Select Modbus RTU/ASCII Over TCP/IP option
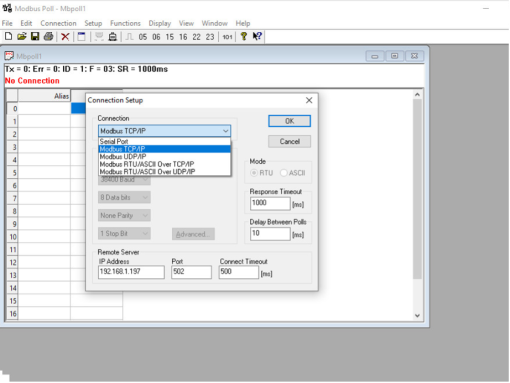Screen dimensions: 510x383 pyautogui.click(x=164, y=164)
